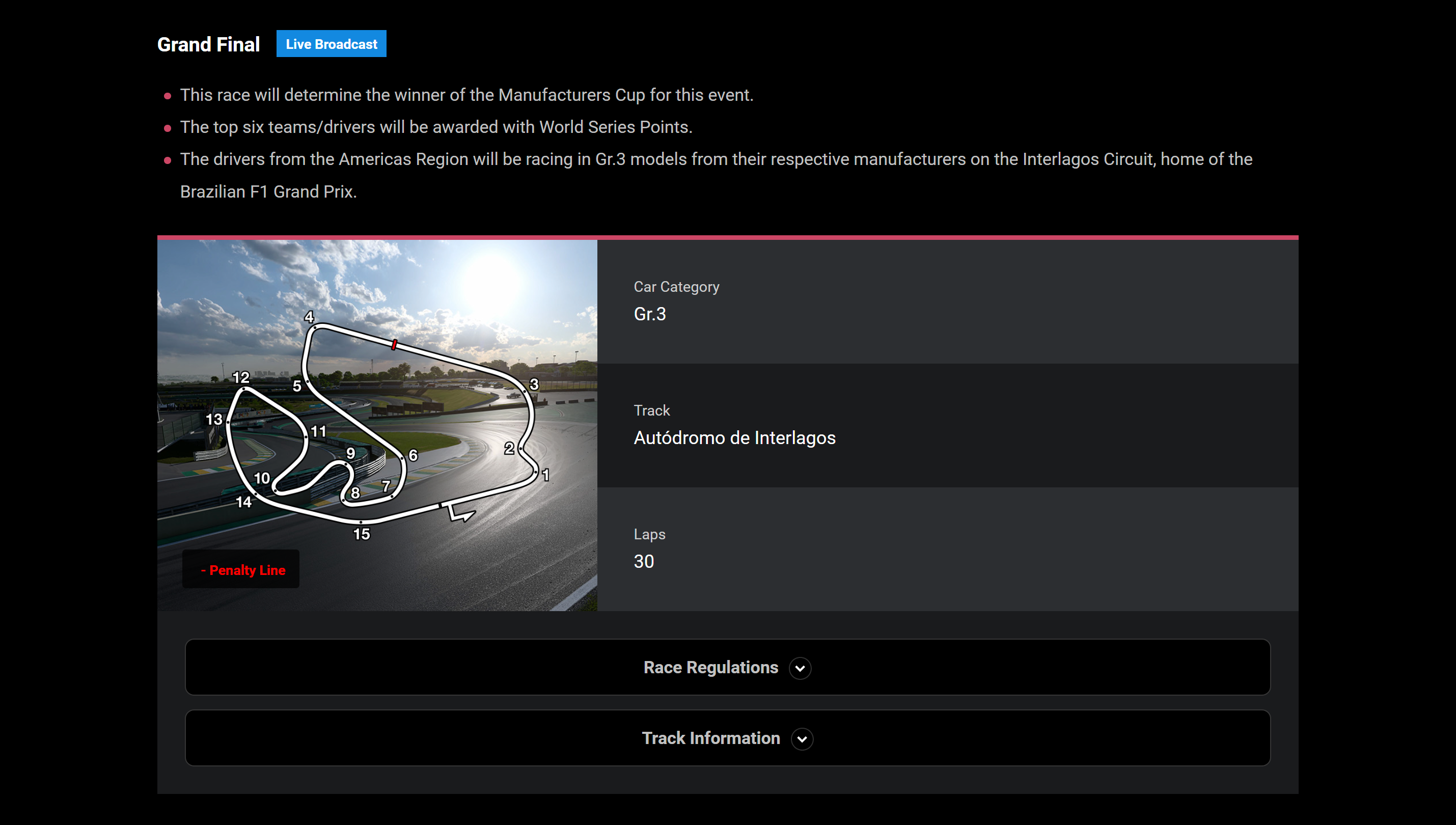Click corner number 3 on the track map
The image size is (1456, 825).
pyautogui.click(x=534, y=384)
